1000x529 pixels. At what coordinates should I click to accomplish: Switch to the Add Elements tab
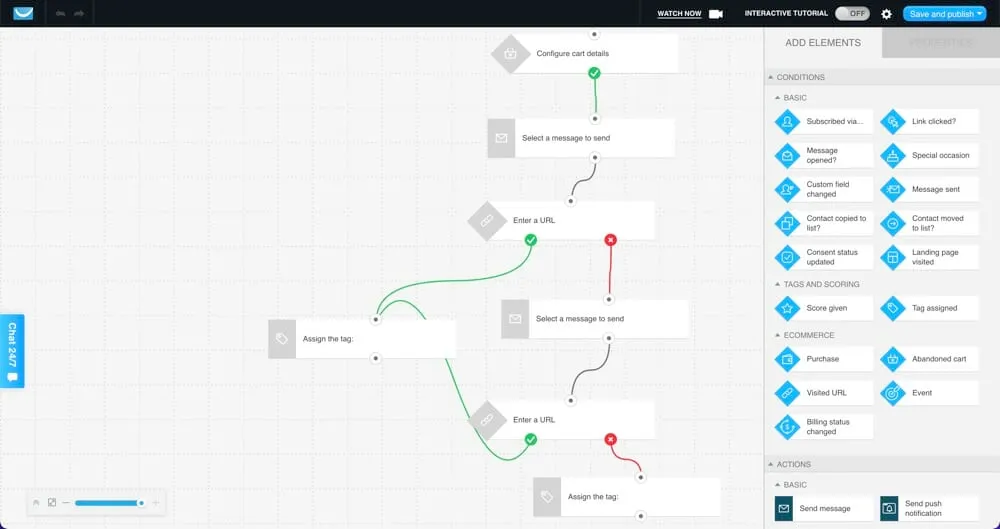pyautogui.click(x=822, y=43)
